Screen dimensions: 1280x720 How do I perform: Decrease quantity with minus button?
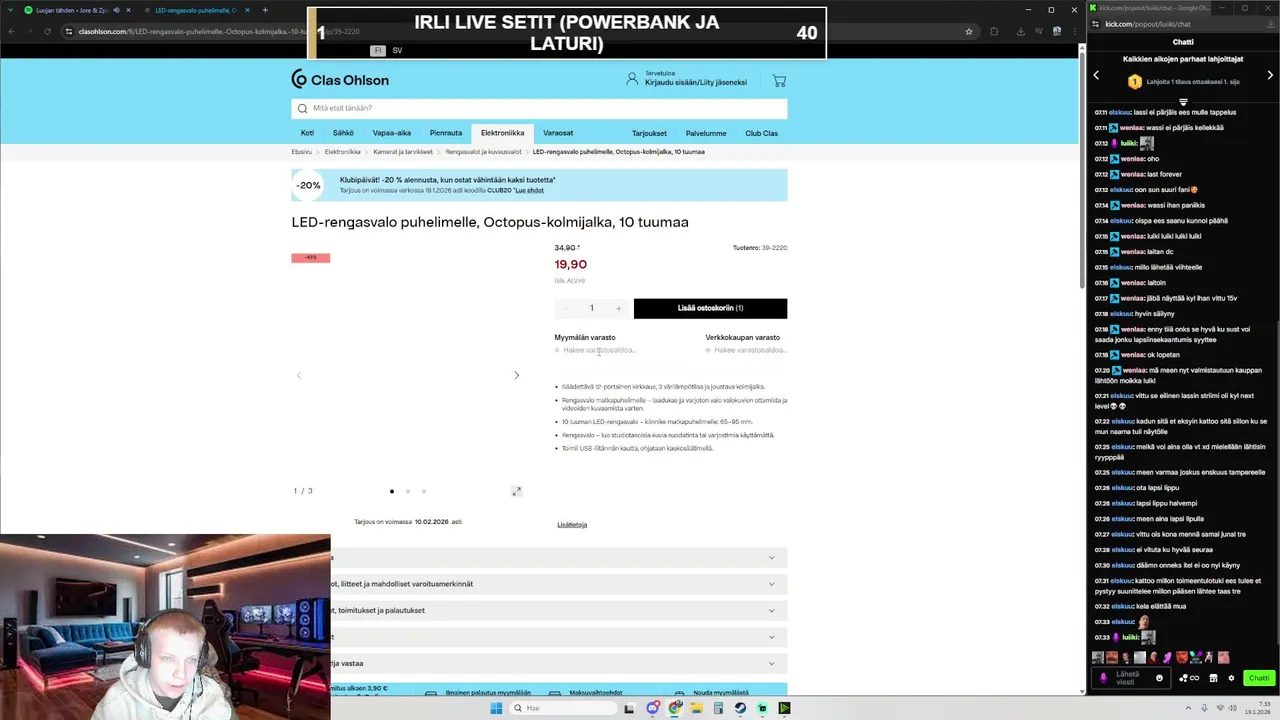pyautogui.click(x=565, y=308)
